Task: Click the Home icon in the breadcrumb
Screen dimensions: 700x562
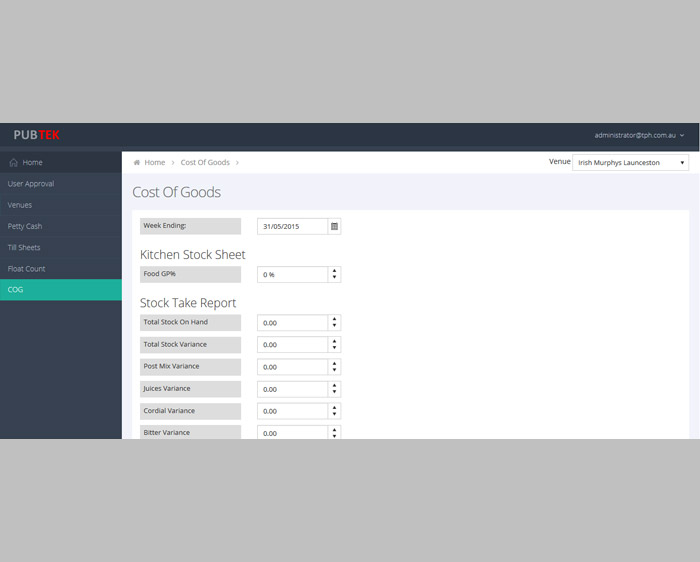Action: click(137, 162)
